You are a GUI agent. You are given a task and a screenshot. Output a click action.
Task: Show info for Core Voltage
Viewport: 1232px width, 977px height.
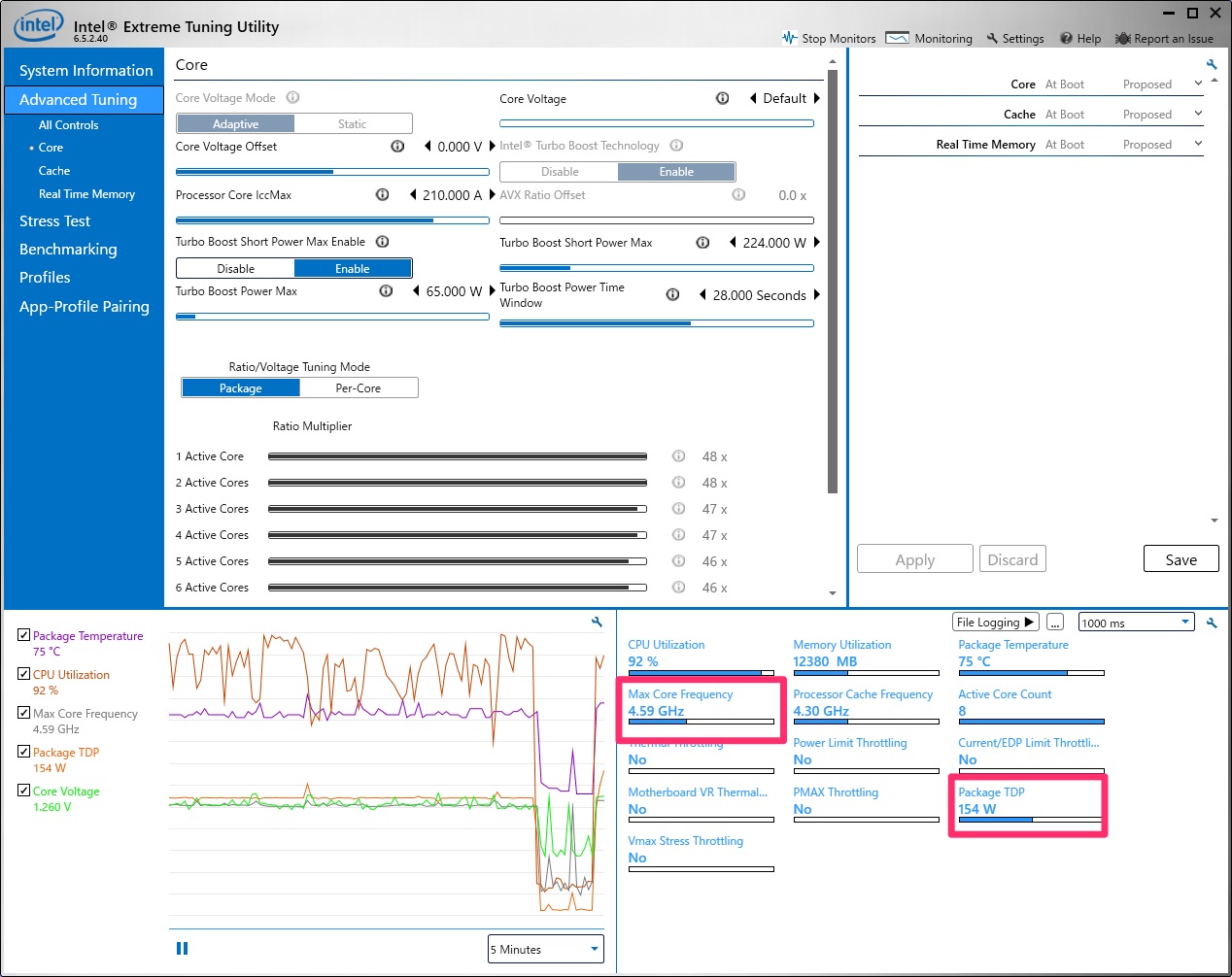tap(722, 98)
